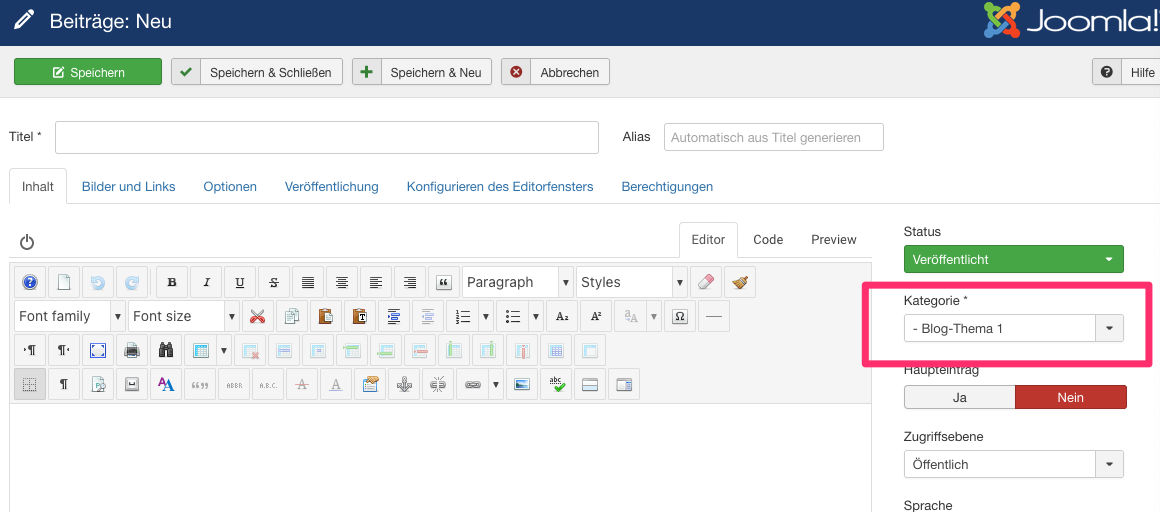The height and width of the screenshot is (512, 1160).
Task: Click the paste clipboard icon
Action: tap(326, 316)
